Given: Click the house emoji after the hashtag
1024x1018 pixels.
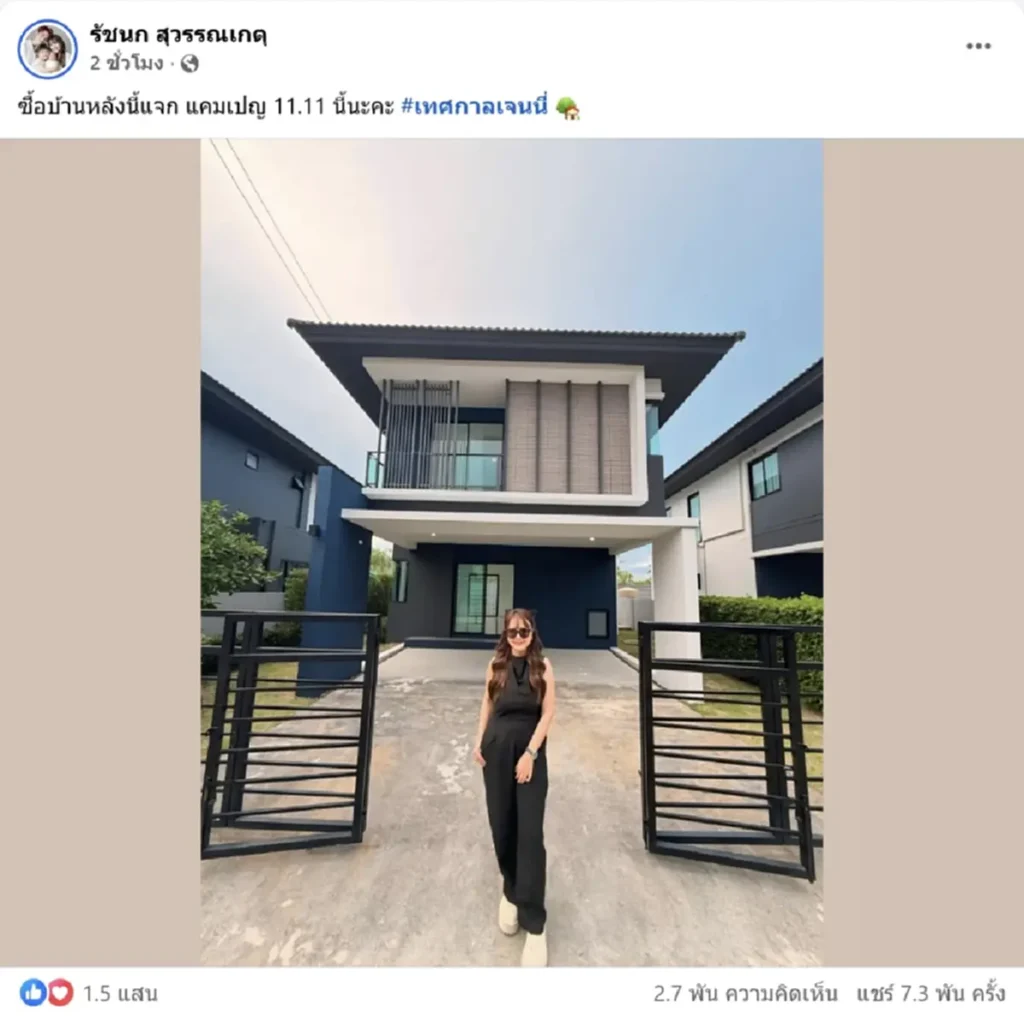Looking at the screenshot, I should pos(568,108).
